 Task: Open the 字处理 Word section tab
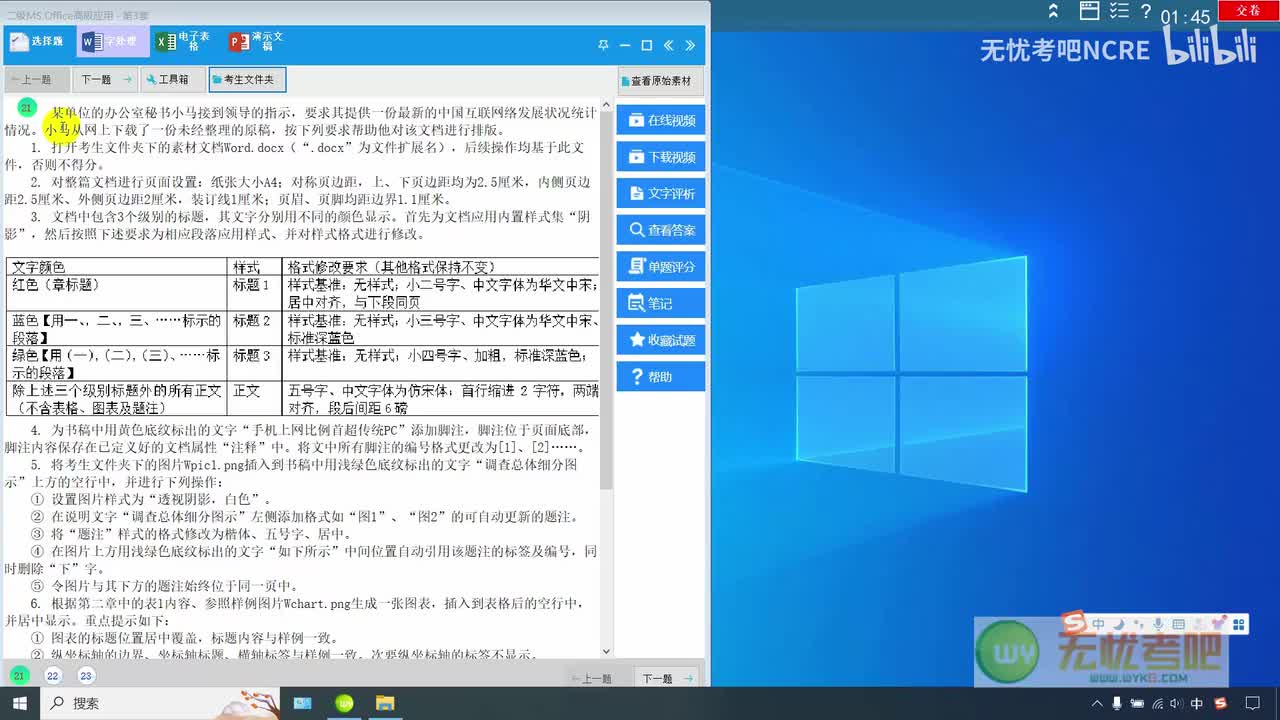[113, 42]
